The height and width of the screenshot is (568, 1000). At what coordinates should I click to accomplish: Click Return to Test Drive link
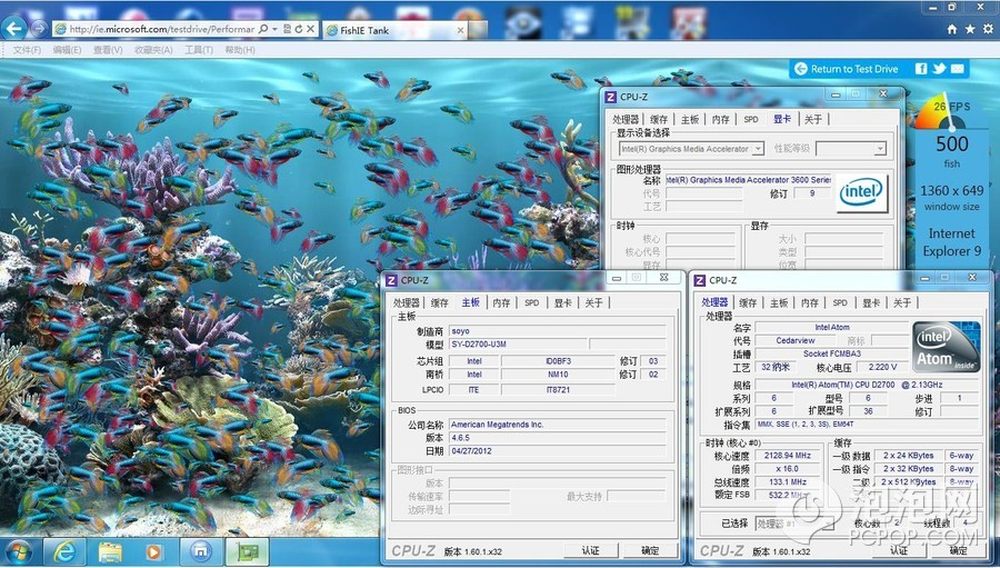pos(854,69)
